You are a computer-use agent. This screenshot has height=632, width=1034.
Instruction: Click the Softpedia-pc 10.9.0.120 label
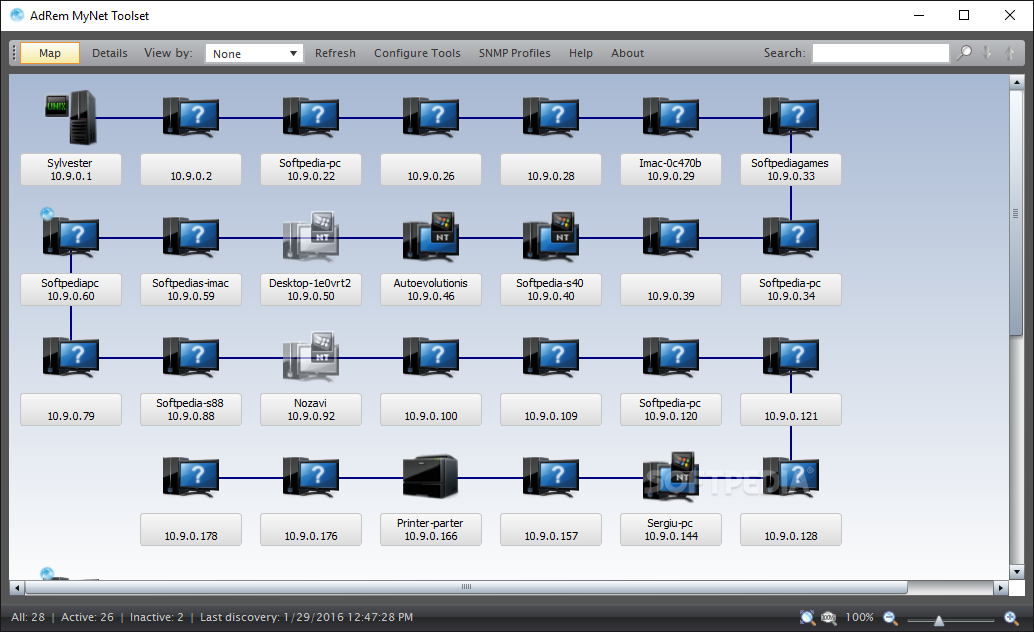(671, 410)
